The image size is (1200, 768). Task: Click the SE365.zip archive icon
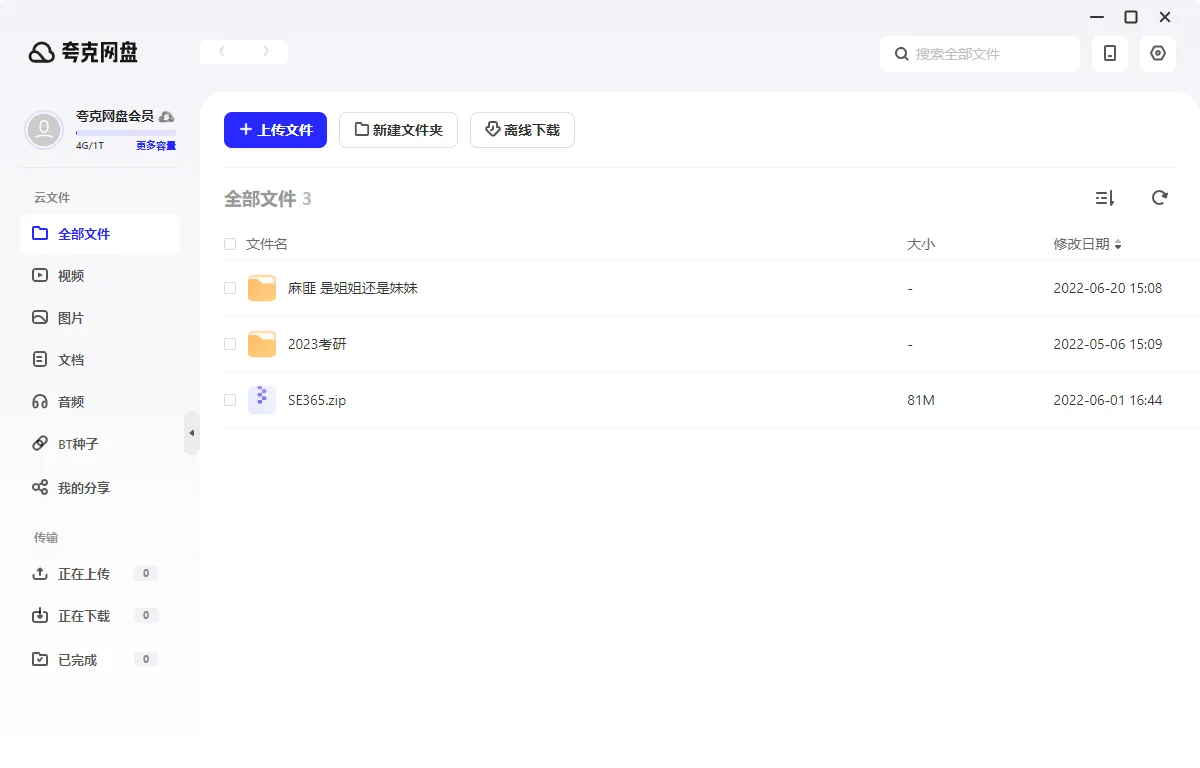coord(262,400)
